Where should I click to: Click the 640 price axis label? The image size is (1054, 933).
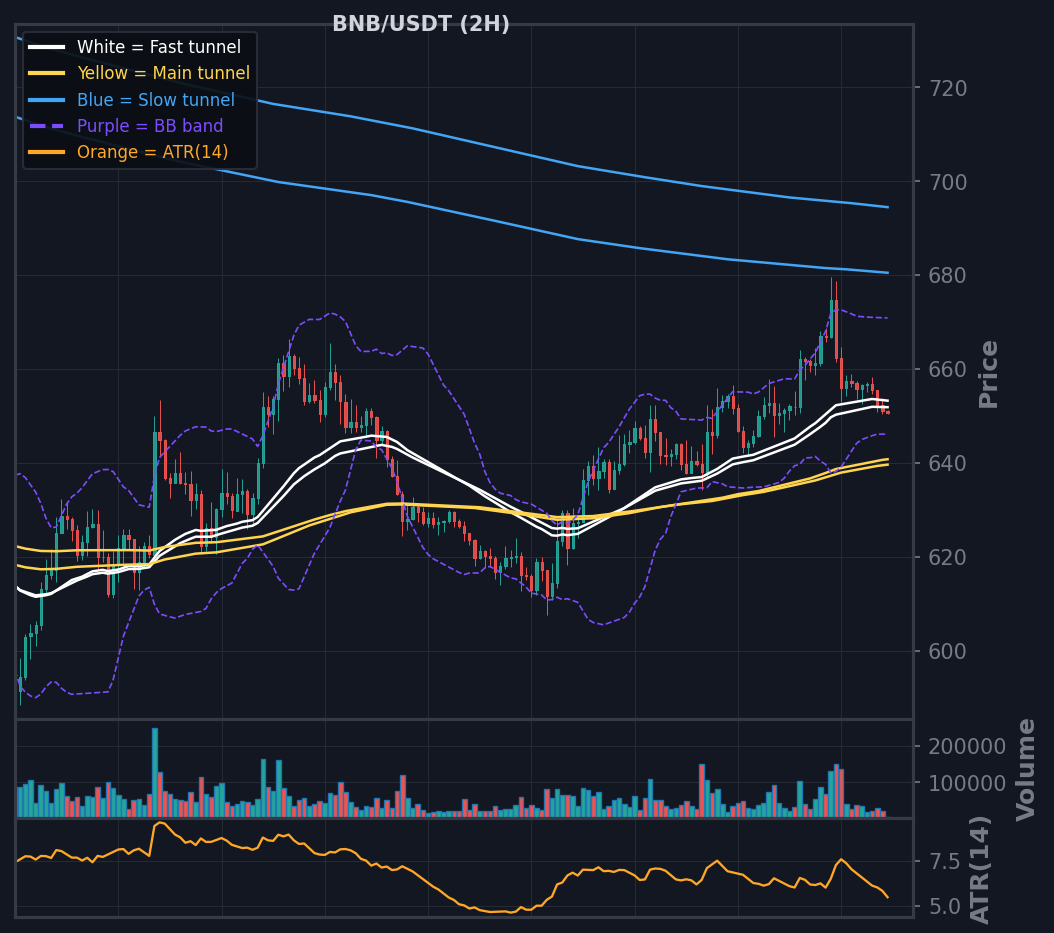(x=948, y=464)
